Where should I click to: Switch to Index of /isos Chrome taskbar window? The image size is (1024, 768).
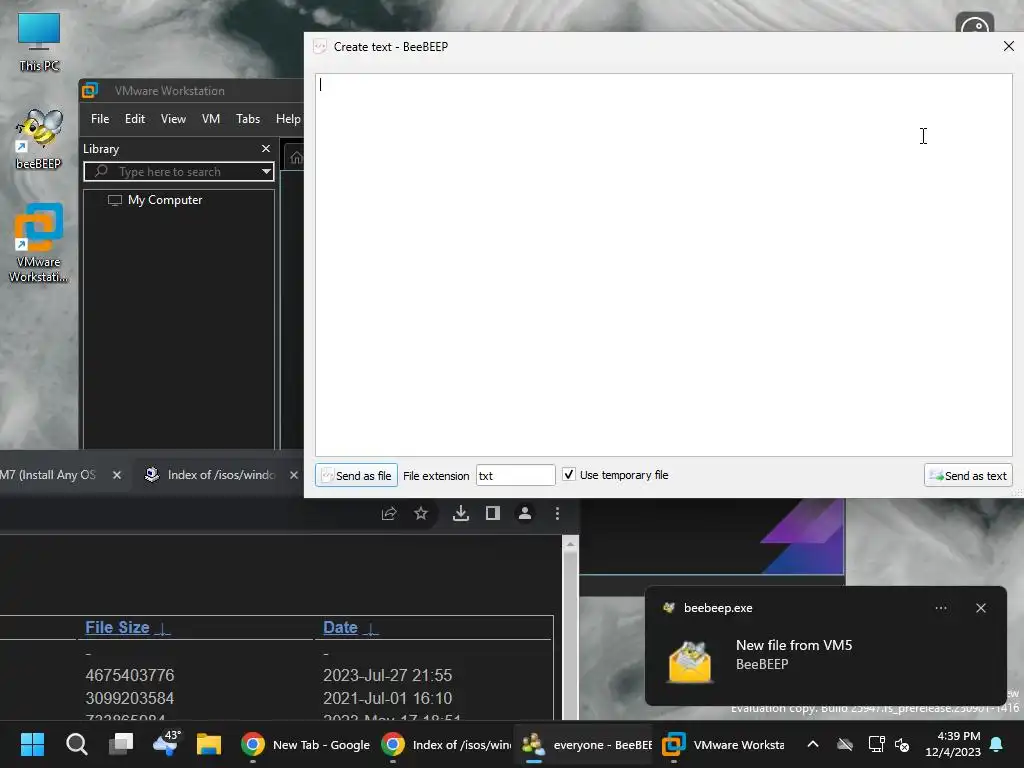coord(445,744)
